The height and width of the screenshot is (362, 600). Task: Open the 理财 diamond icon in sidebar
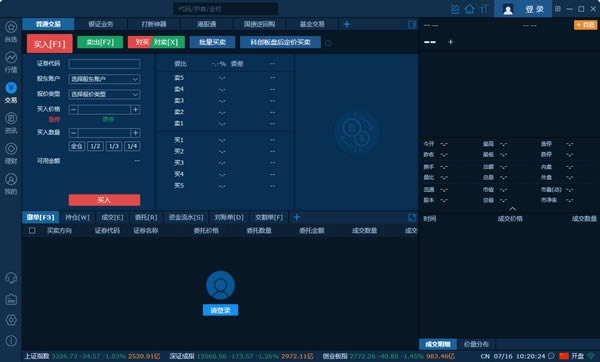pyautogui.click(x=11, y=148)
